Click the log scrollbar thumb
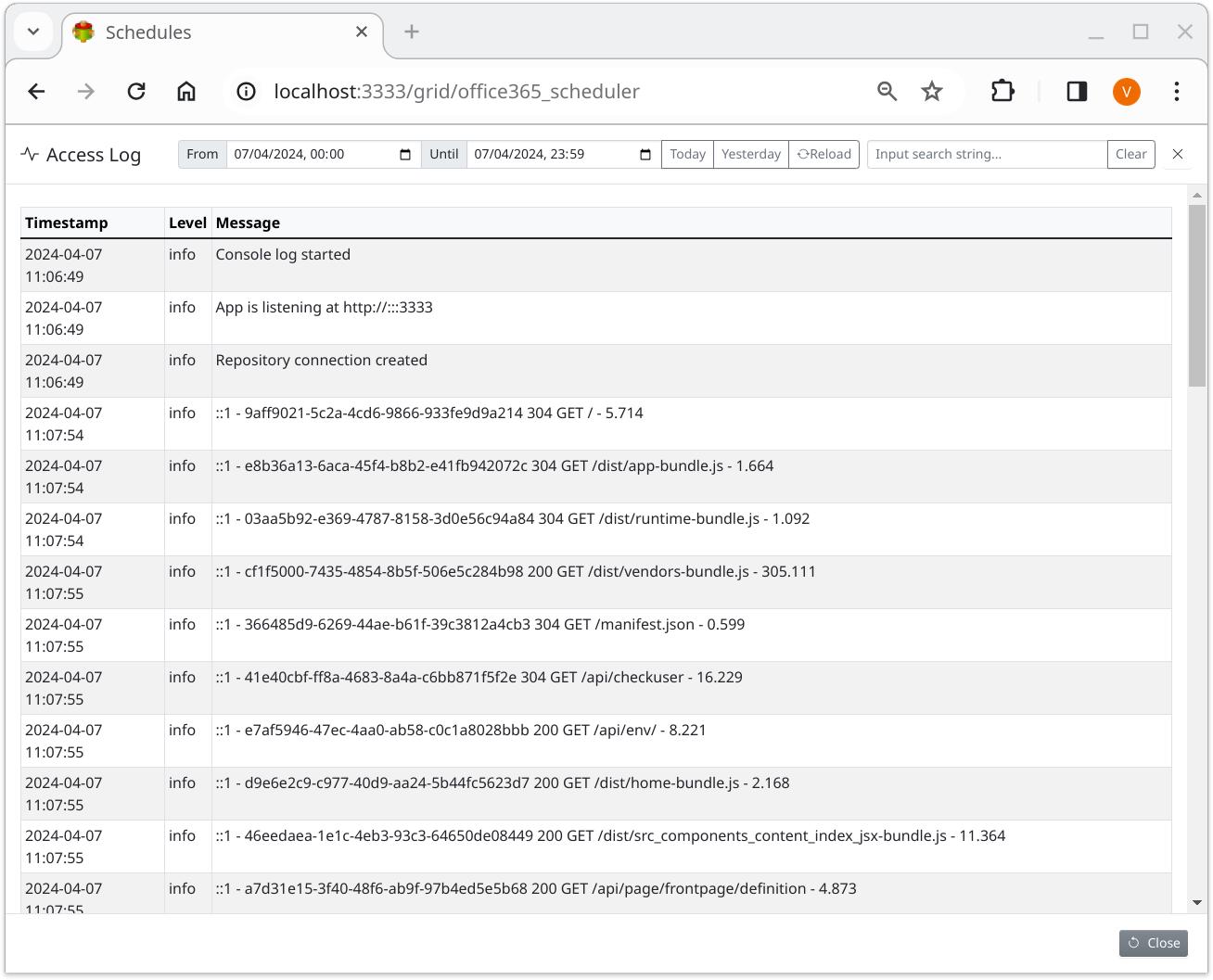The image size is (1213, 980). [x=1197, y=296]
